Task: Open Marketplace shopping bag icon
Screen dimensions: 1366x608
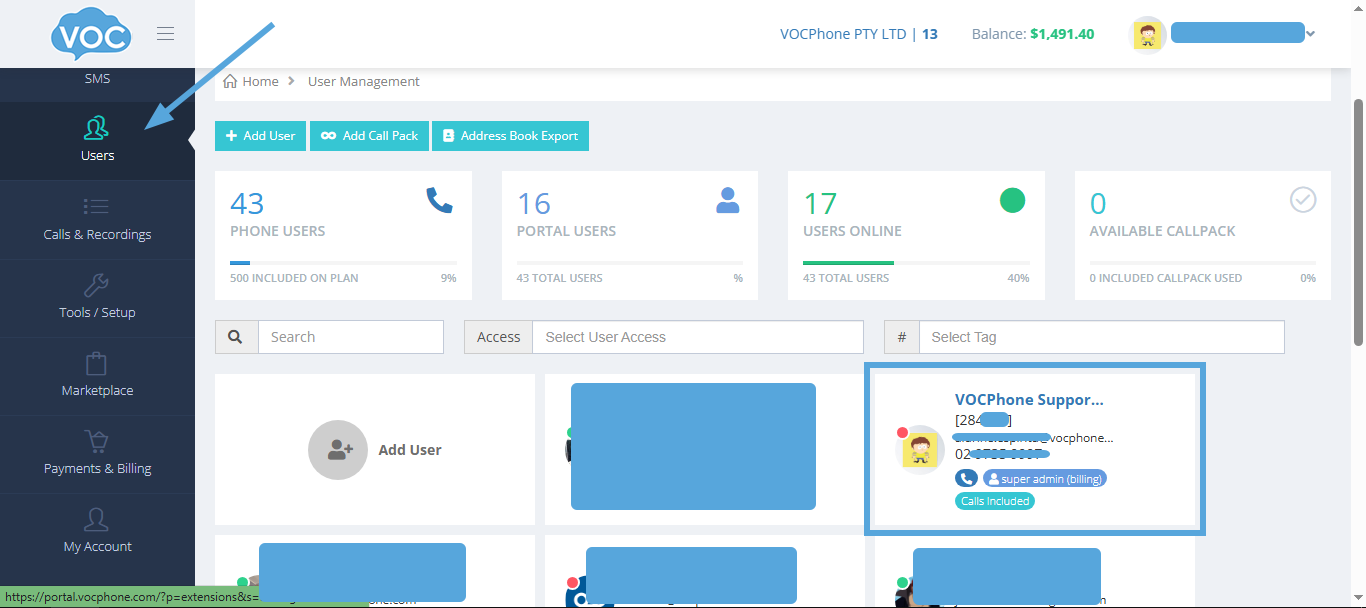Action: pyautogui.click(x=97, y=363)
